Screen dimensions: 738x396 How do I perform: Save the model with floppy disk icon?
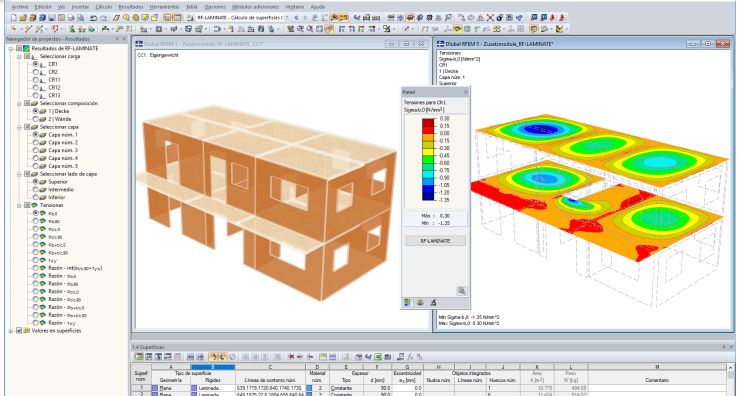coord(52,18)
